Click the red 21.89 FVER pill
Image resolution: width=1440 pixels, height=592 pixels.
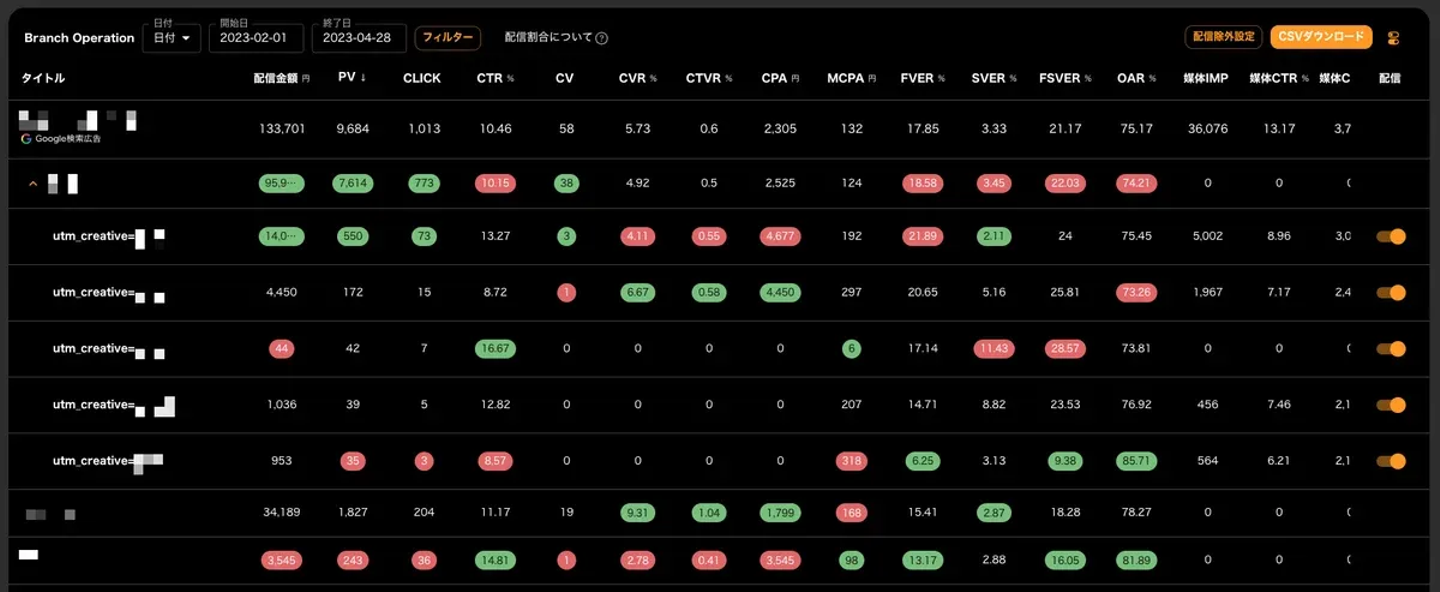pos(922,237)
